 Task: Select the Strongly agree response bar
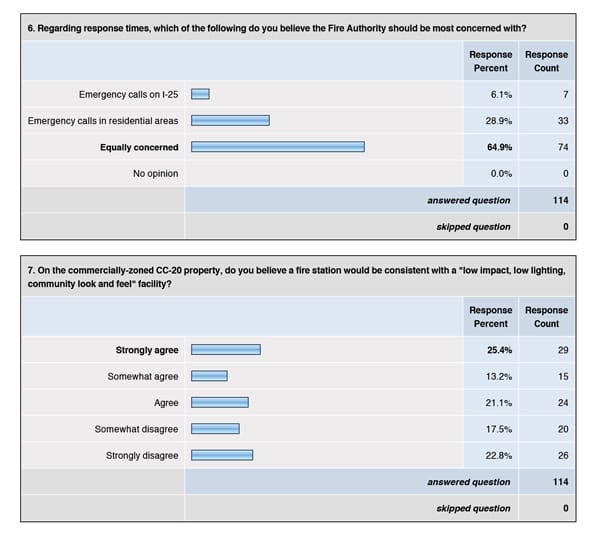point(225,350)
